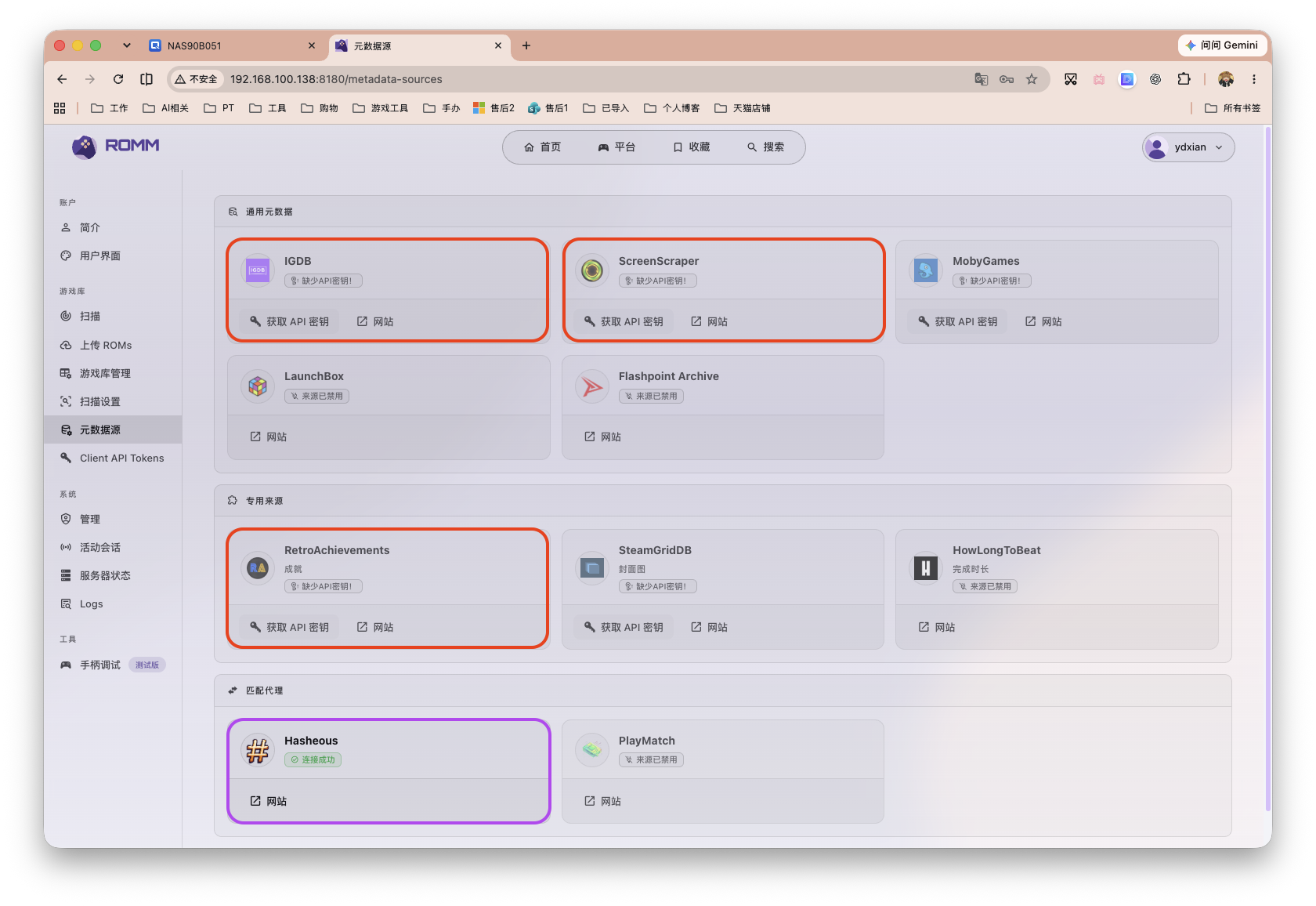1316x906 pixels.
Task: Open Chrome's three-dot menu
Action: point(1254,79)
